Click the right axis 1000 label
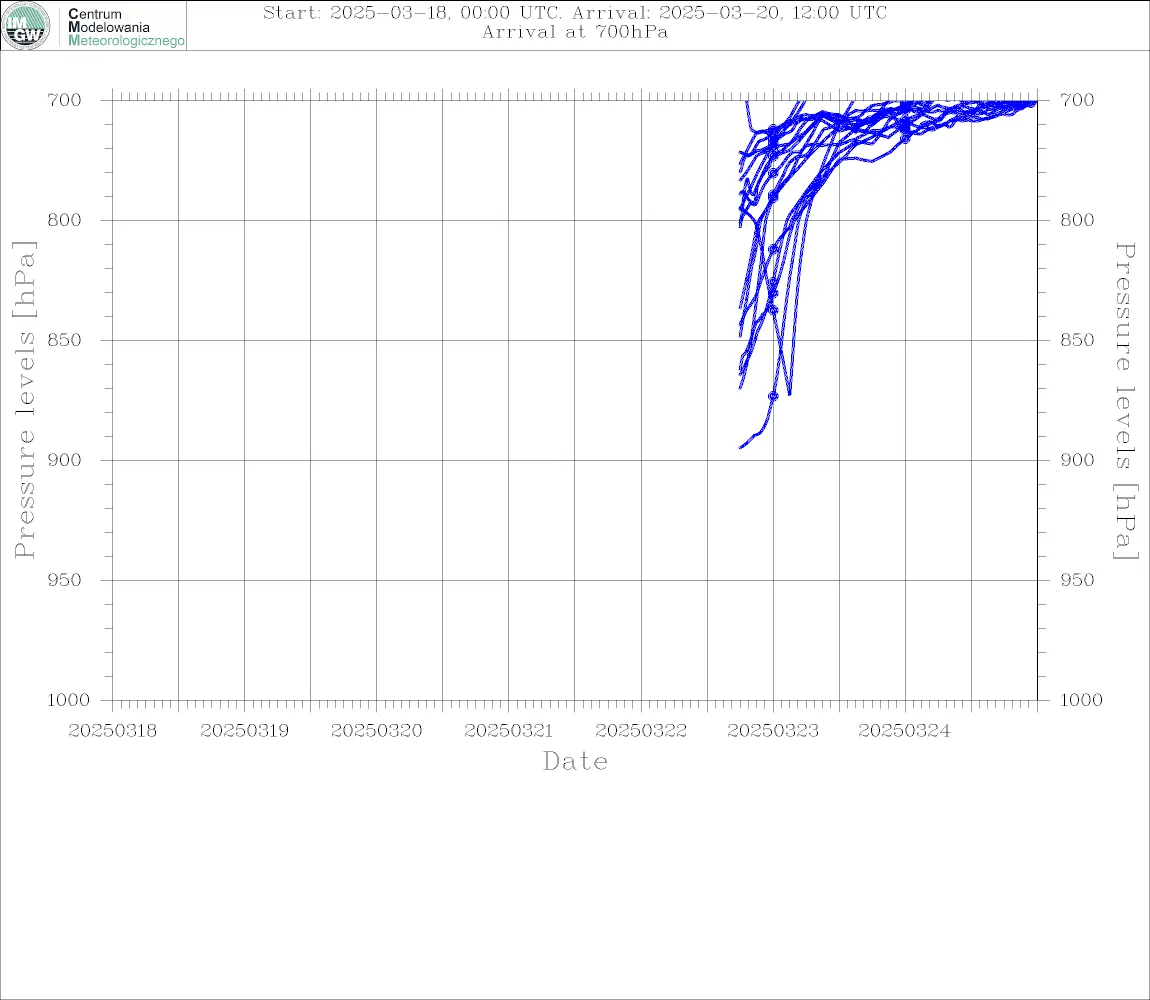This screenshot has height=1000, width=1150. [x=1081, y=700]
